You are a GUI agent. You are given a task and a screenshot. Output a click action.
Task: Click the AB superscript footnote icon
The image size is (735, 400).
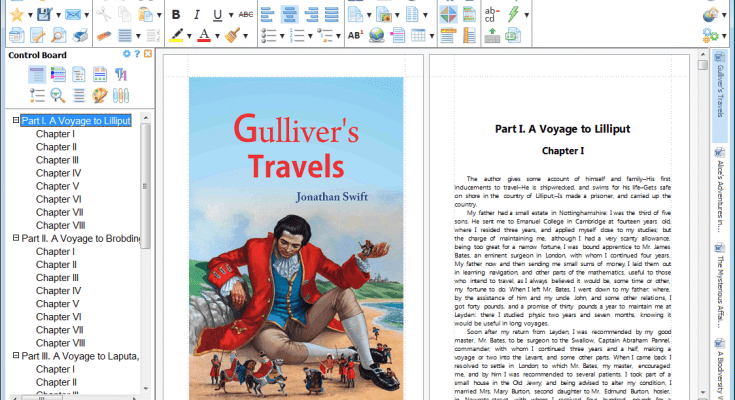pyautogui.click(x=355, y=36)
